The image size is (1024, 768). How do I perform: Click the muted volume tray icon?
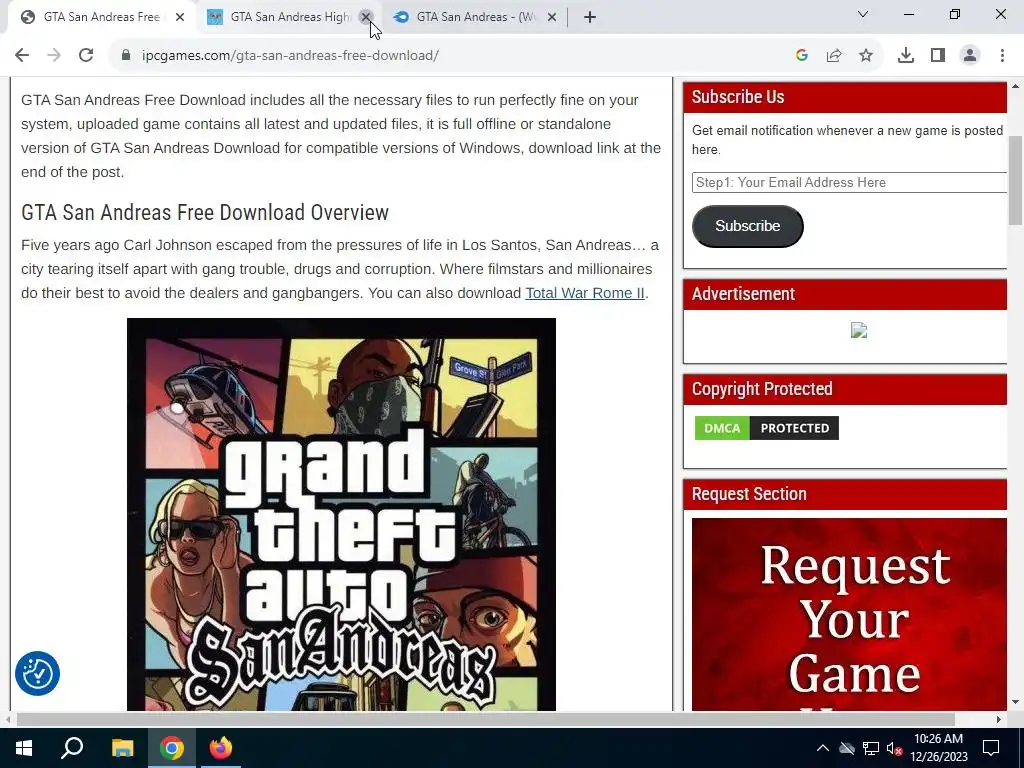[x=894, y=748]
